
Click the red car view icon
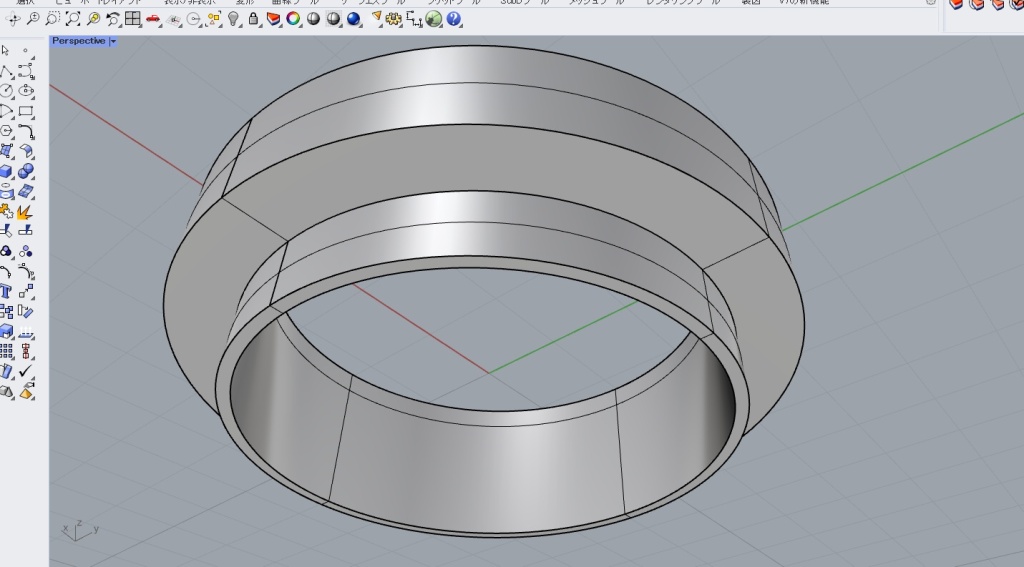tap(153, 19)
